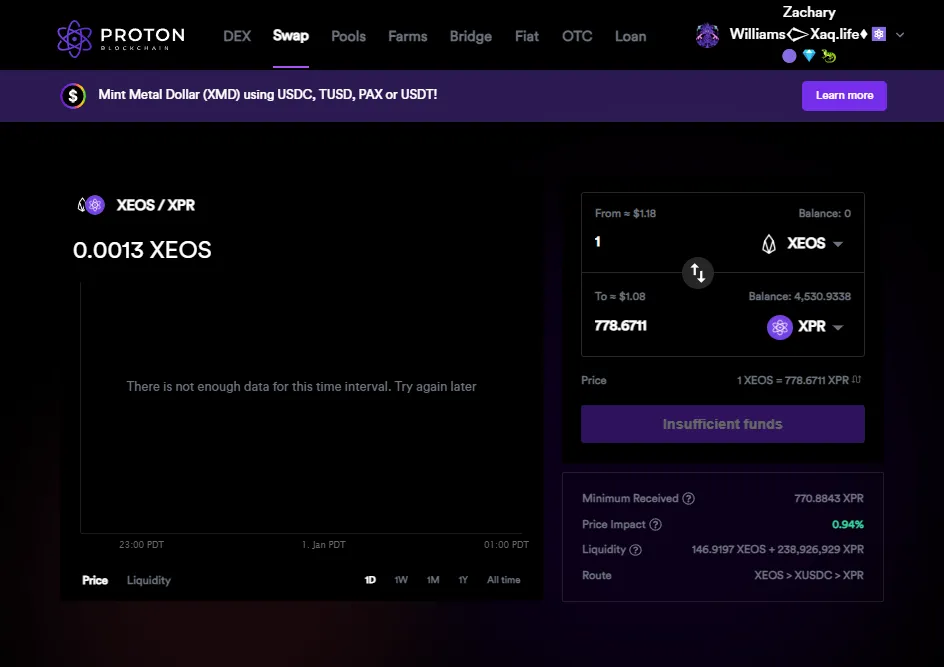Click the XEOS/XPR pair icon
This screenshot has width=944, height=667.
[x=91, y=205]
